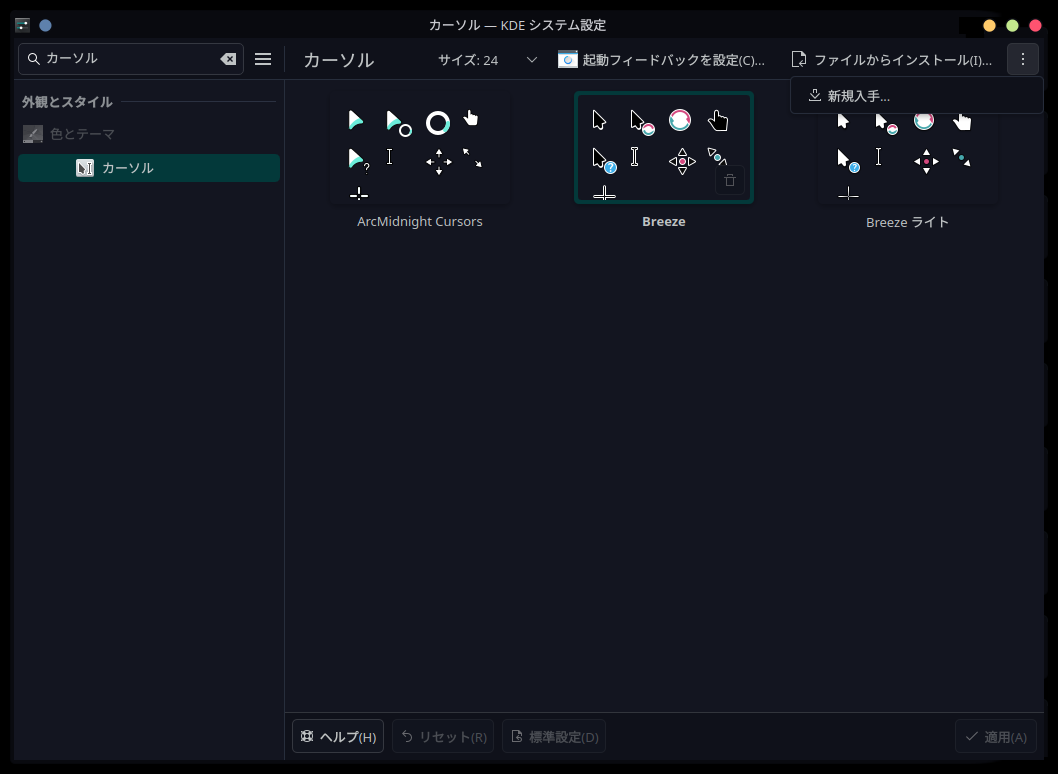The height and width of the screenshot is (774, 1058).
Task: Click ファイルからインストール(I)... button
Action: 891,60
